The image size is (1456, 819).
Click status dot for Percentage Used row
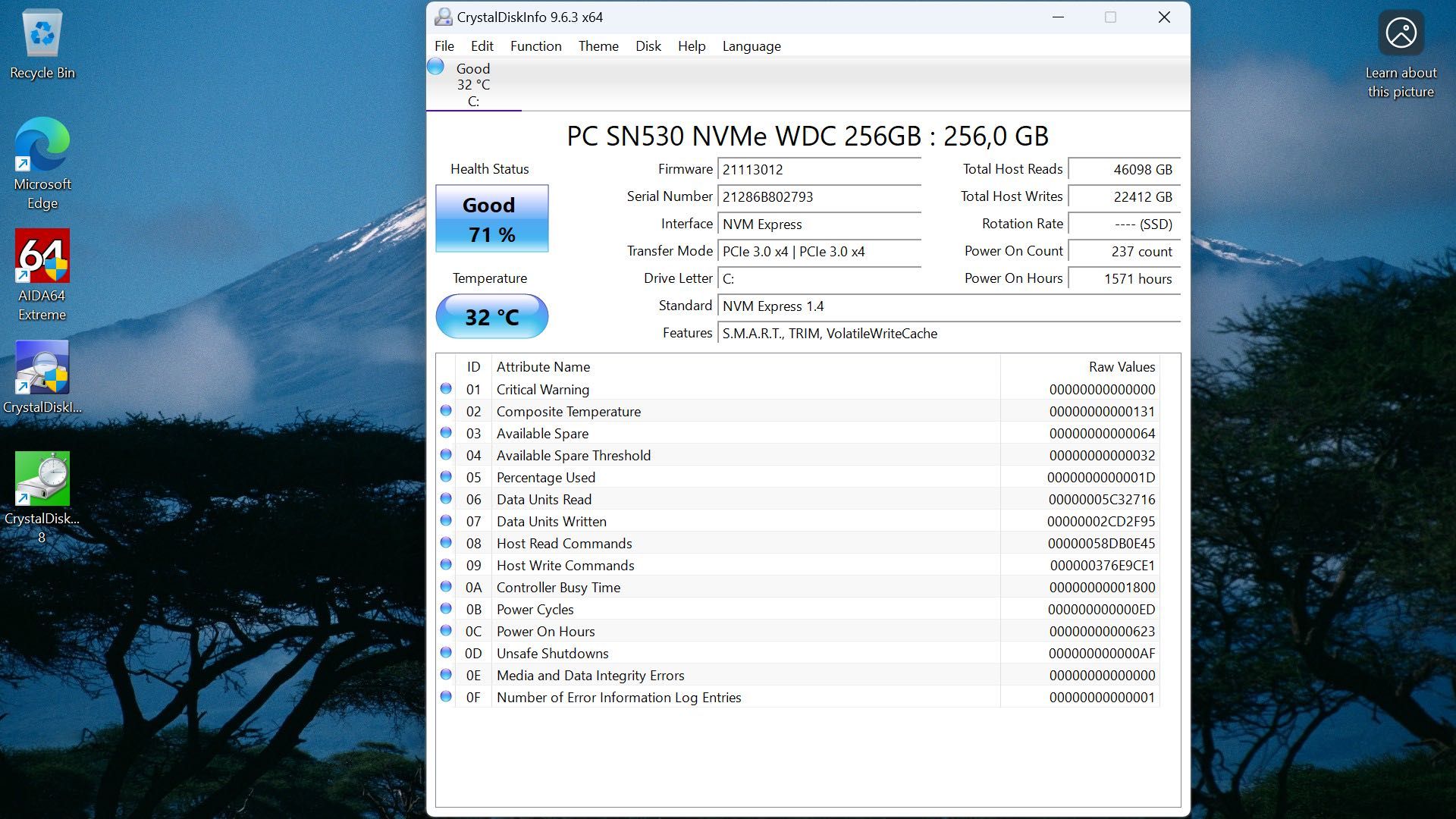(x=446, y=477)
